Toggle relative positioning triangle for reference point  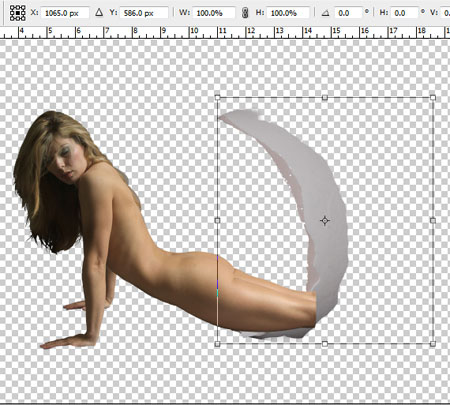(x=99, y=13)
